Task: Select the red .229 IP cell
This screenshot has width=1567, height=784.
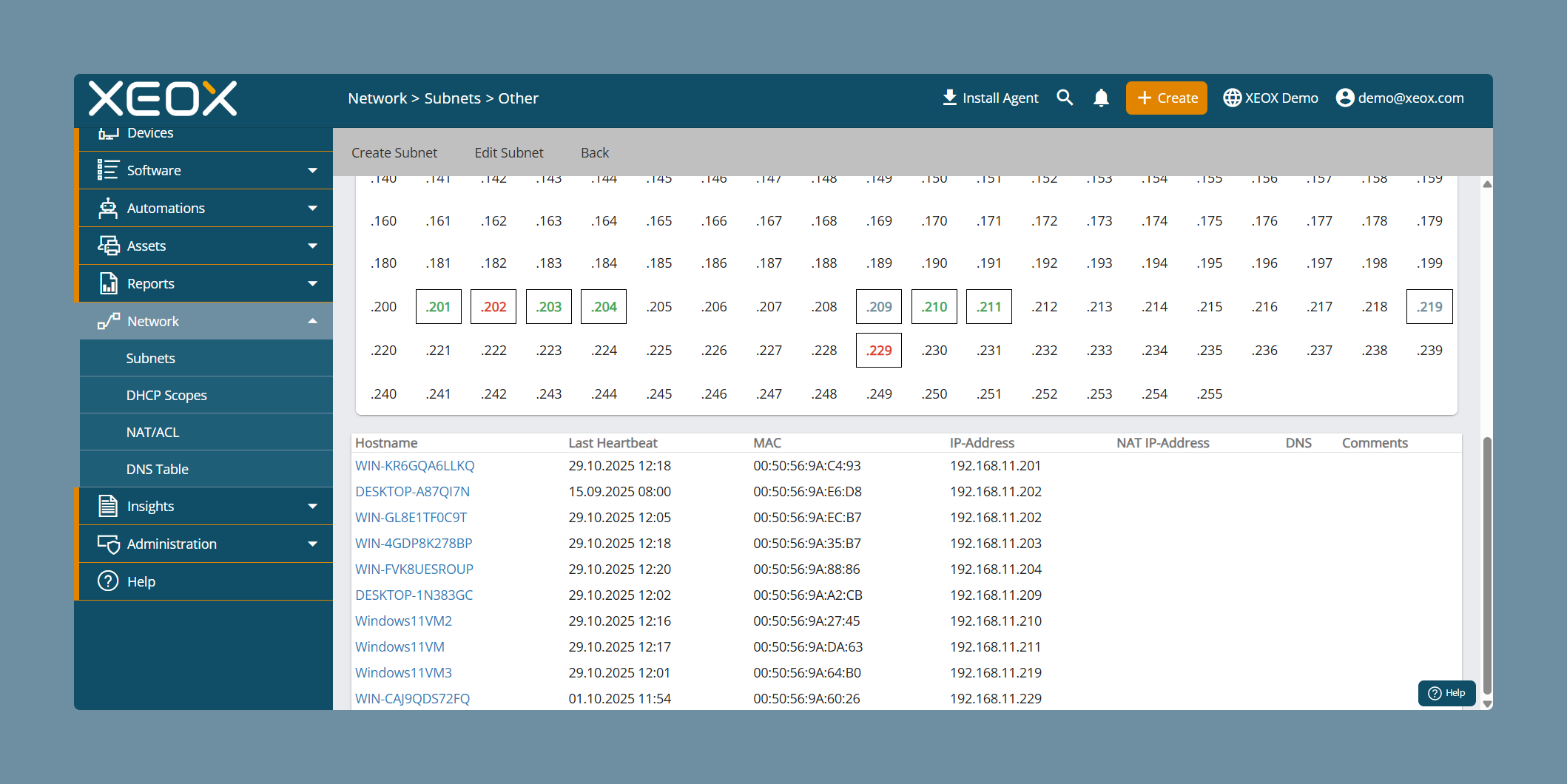Action: 879,350
